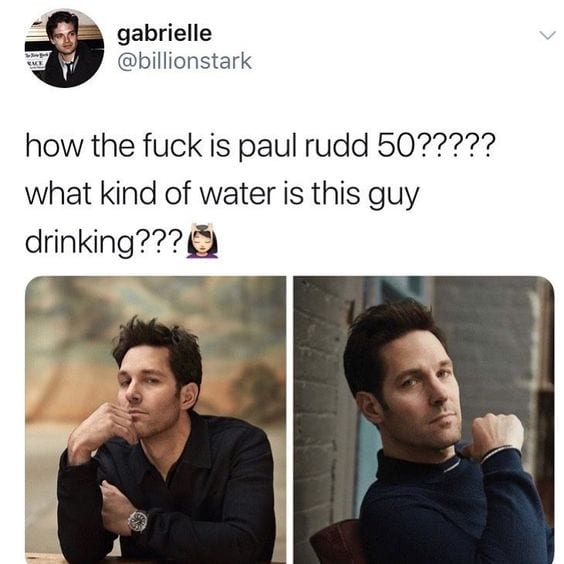Tap the newspaper sign inside profile avatar
The width and height of the screenshot is (564, 564).
click(35, 60)
